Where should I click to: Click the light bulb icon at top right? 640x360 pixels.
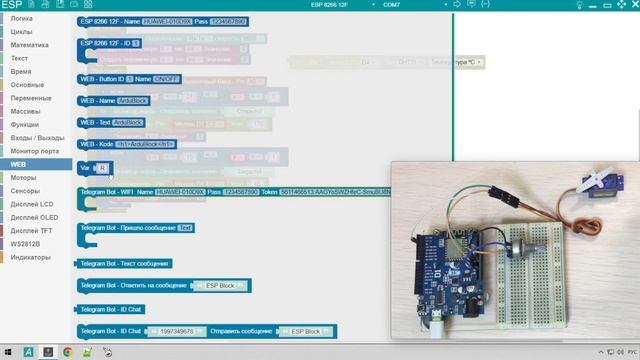(x=579, y=5)
